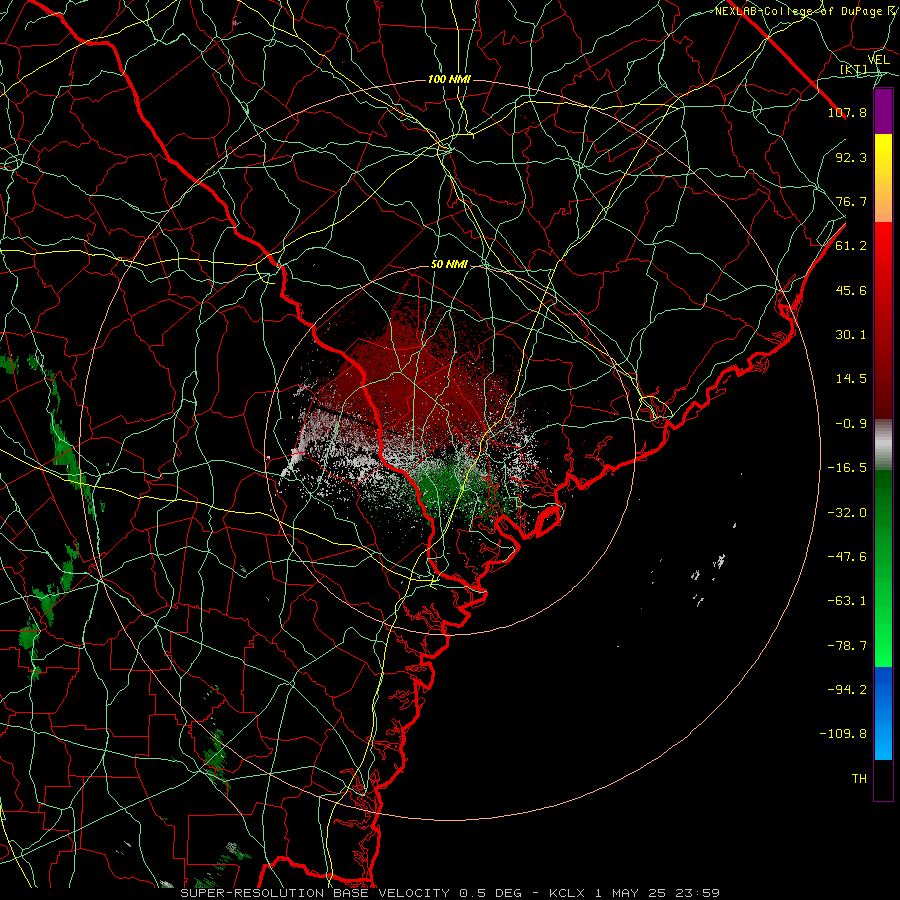Click the 14.5 legend value
Screen dimensions: 900x900
click(851, 379)
